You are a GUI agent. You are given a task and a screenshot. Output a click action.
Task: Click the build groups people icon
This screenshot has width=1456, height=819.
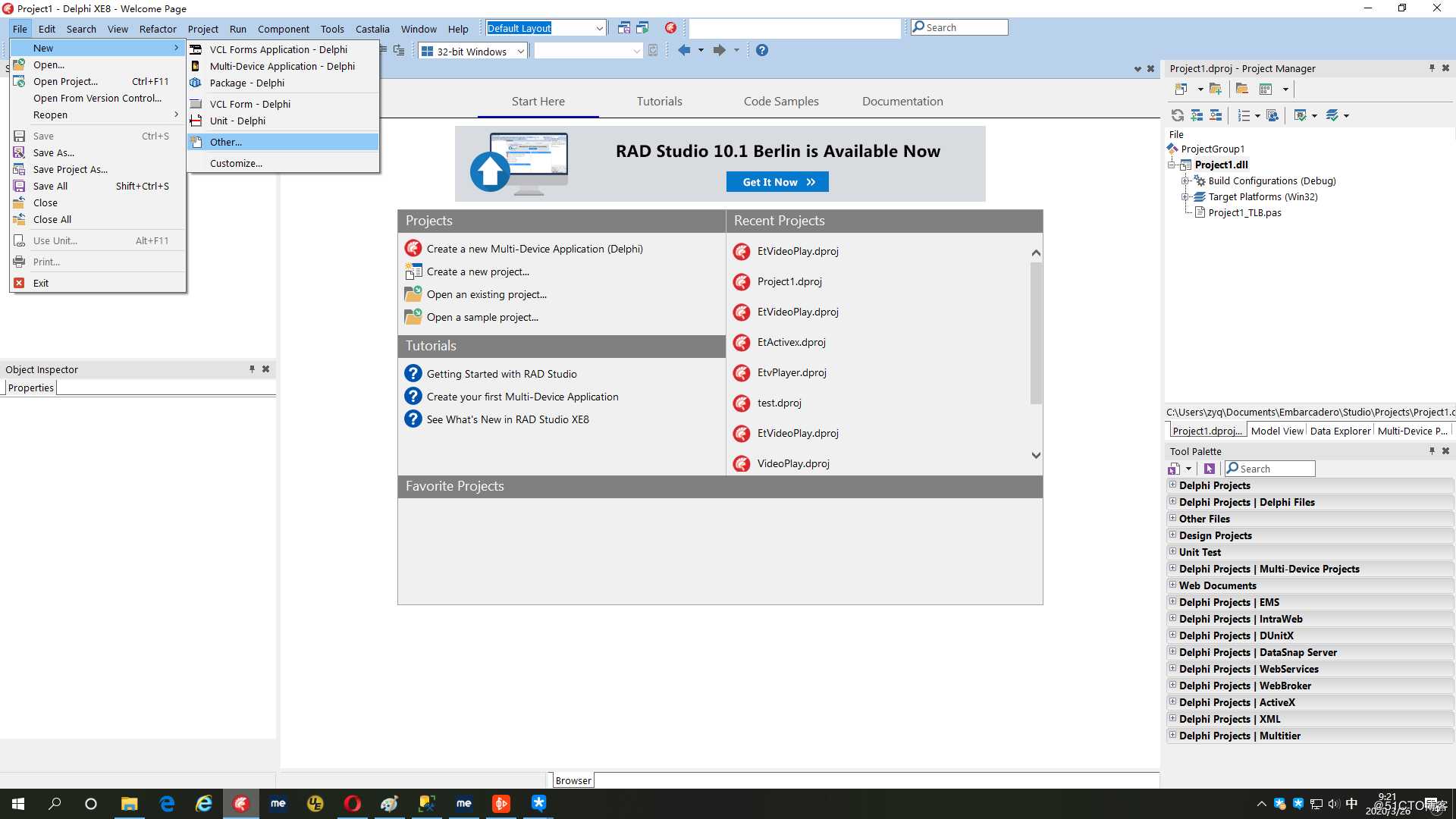[1272, 115]
